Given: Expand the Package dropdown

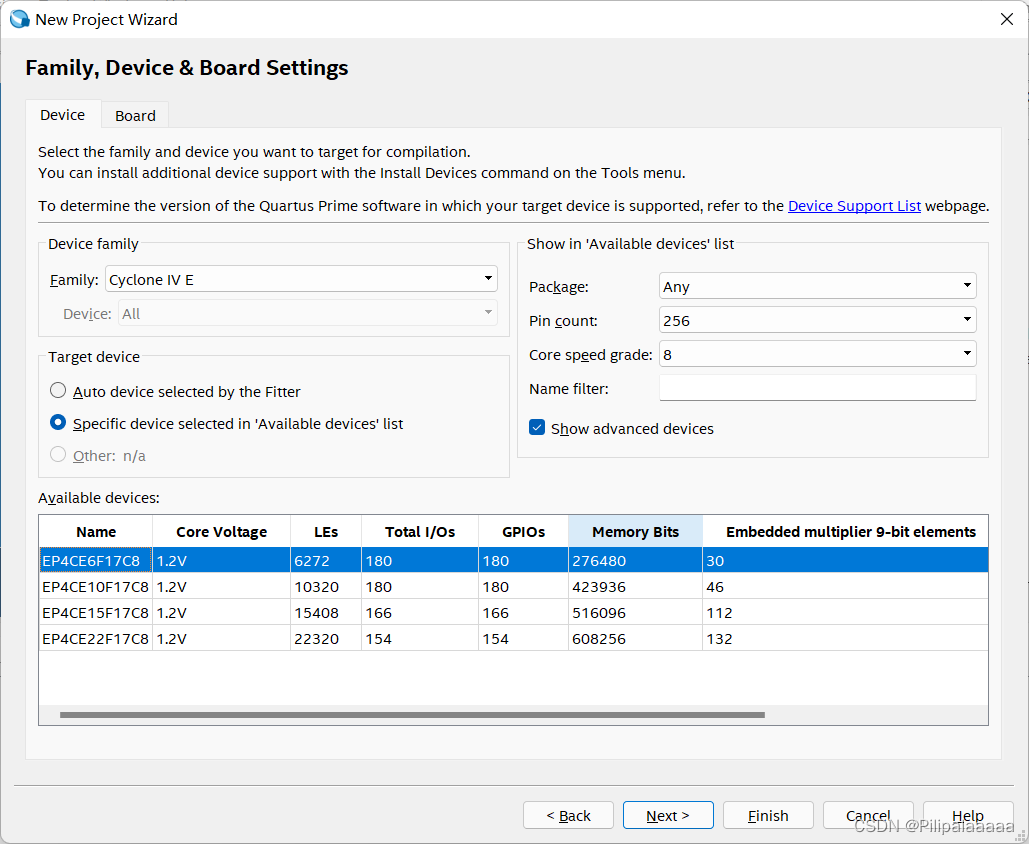Looking at the screenshot, I should (x=817, y=286).
